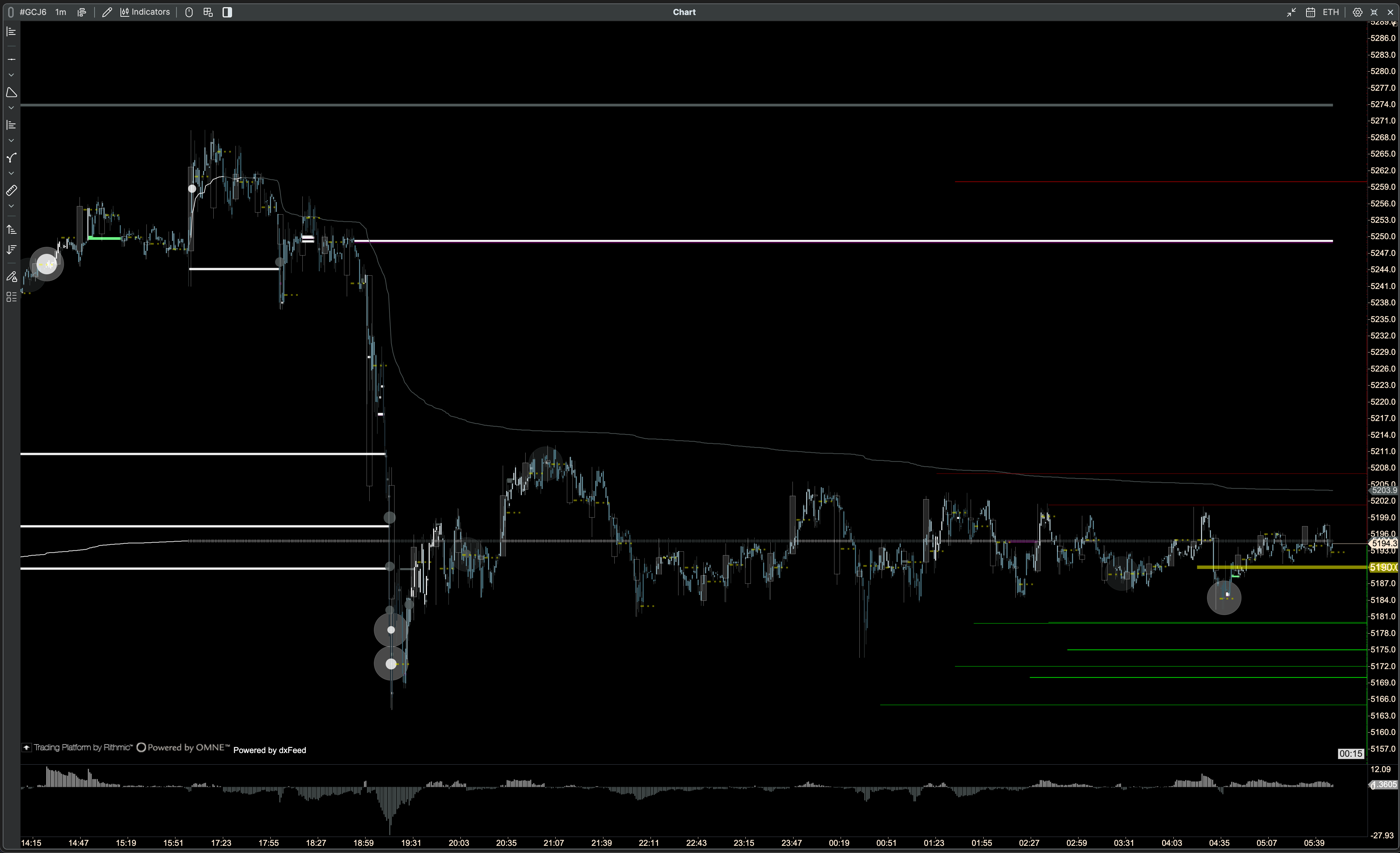Open the chart layout grid icon
Image resolution: width=1400 pixels, height=853 pixels.
208,12
